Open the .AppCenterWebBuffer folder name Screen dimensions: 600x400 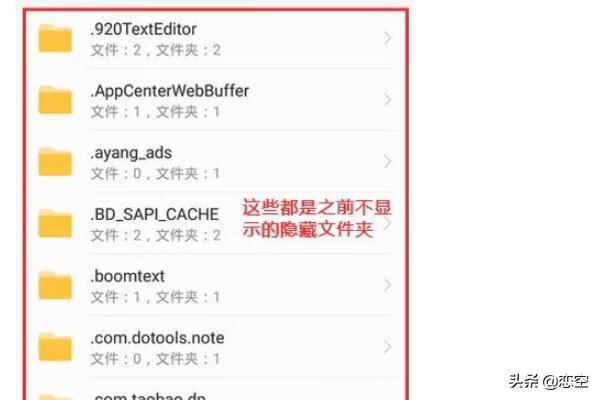(170, 91)
